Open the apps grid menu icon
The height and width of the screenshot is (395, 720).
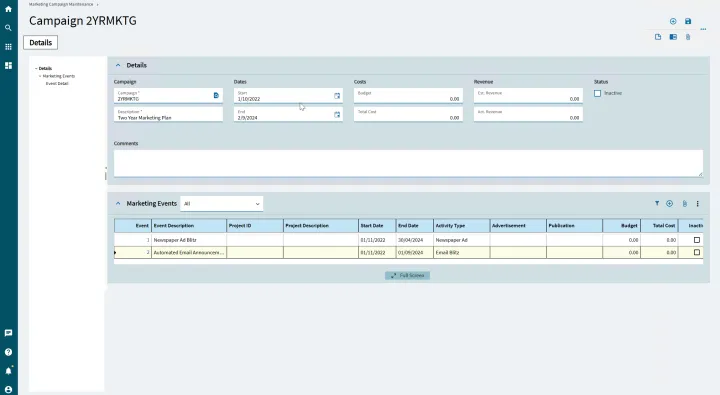8,46
